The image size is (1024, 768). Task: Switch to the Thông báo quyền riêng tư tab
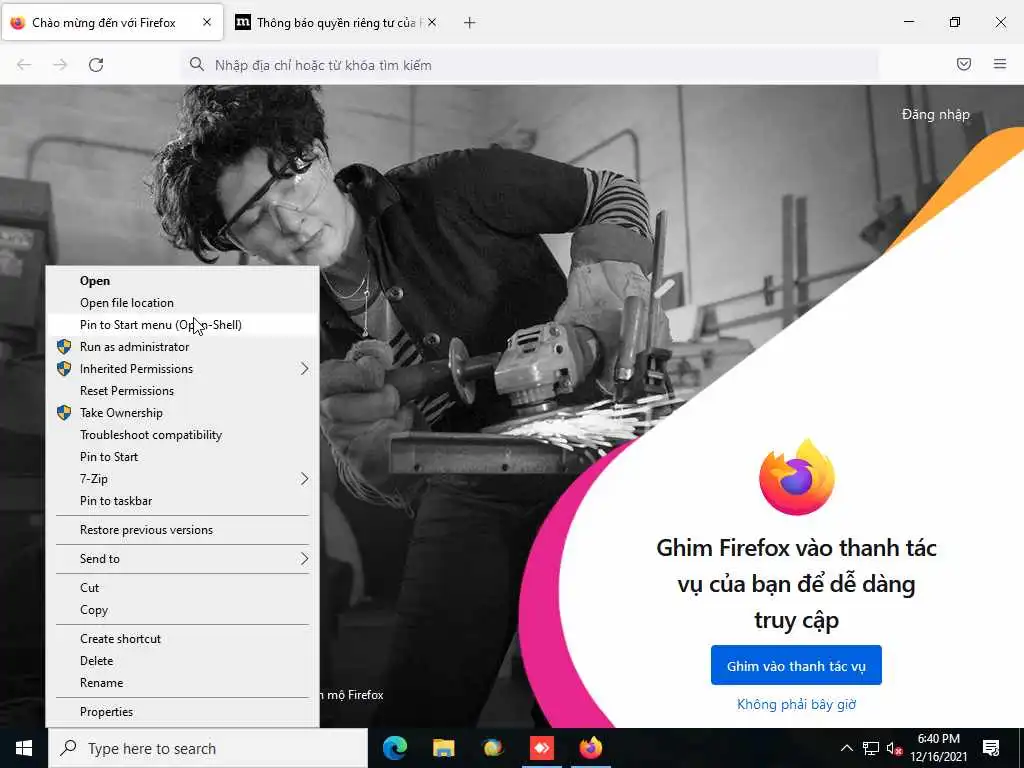tap(337, 23)
